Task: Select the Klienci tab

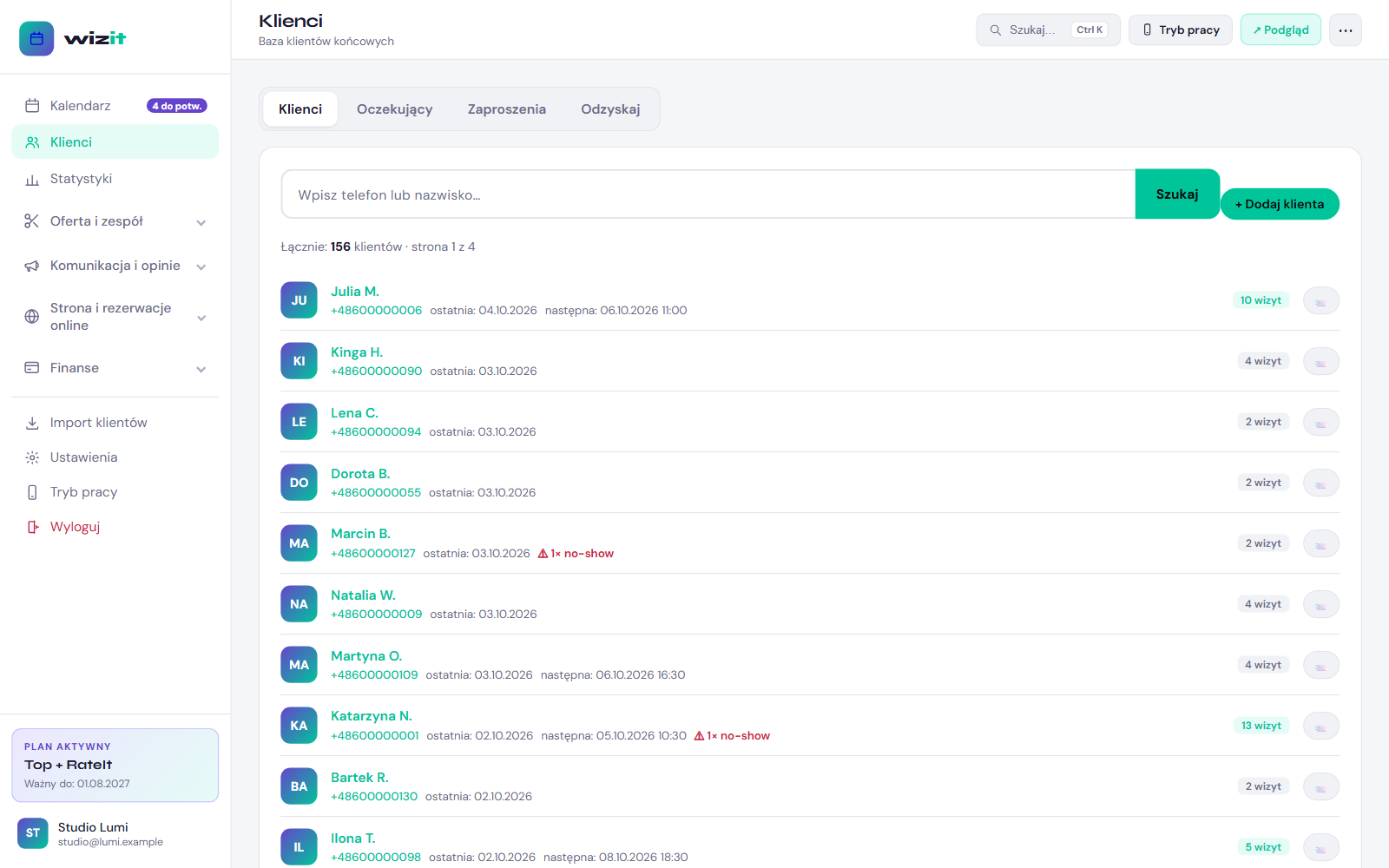Action: [300, 109]
